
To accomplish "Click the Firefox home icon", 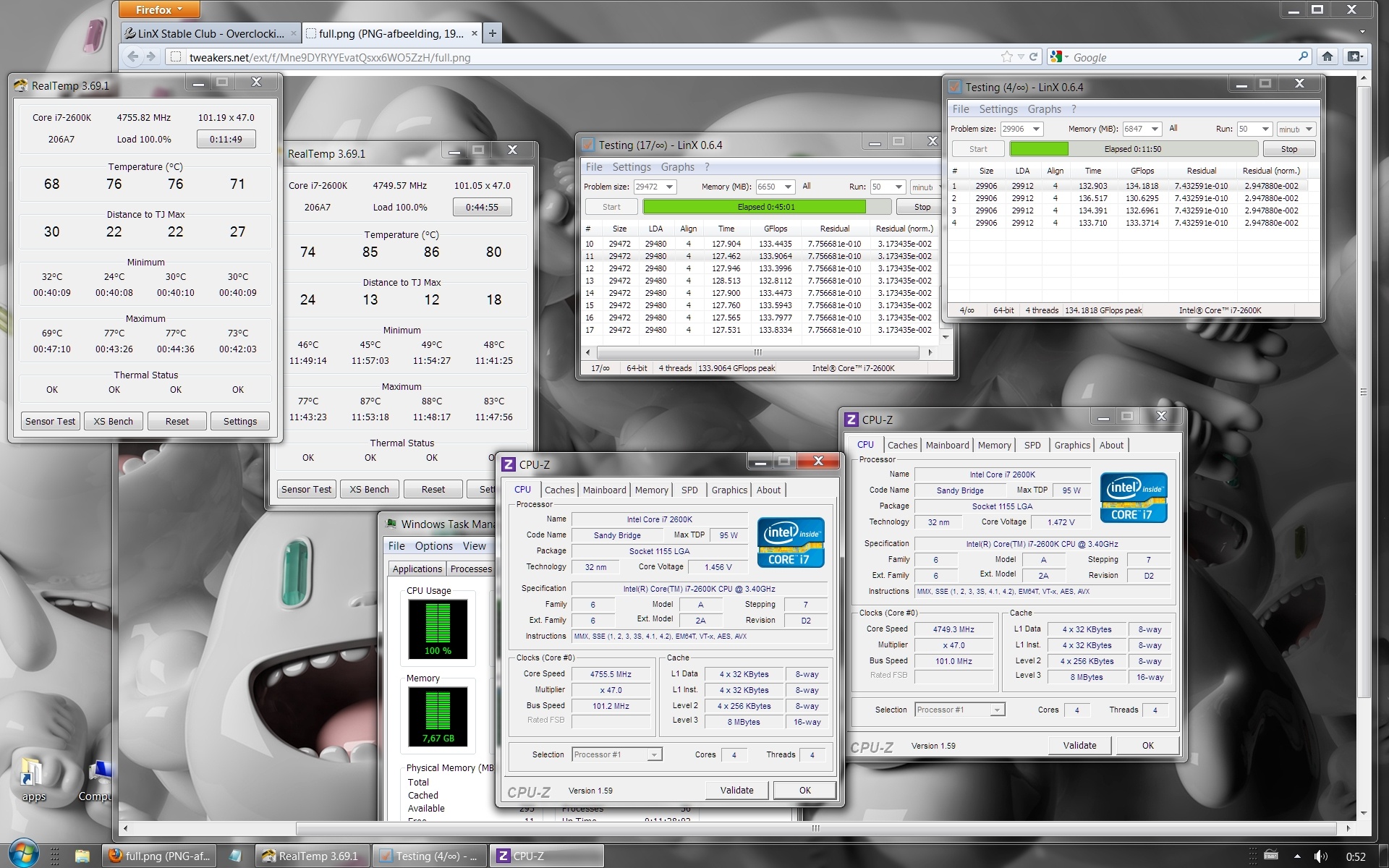I will pyautogui.click(x=1327, y=56).
